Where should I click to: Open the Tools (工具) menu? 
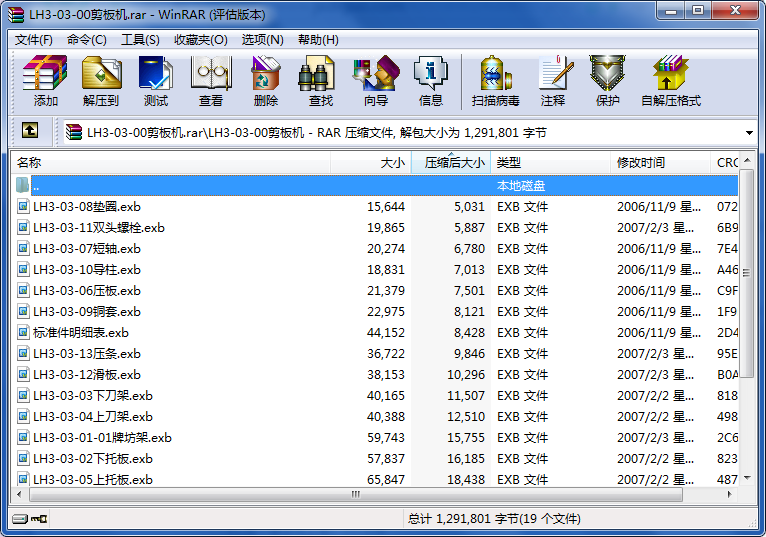tap(140, 40)
